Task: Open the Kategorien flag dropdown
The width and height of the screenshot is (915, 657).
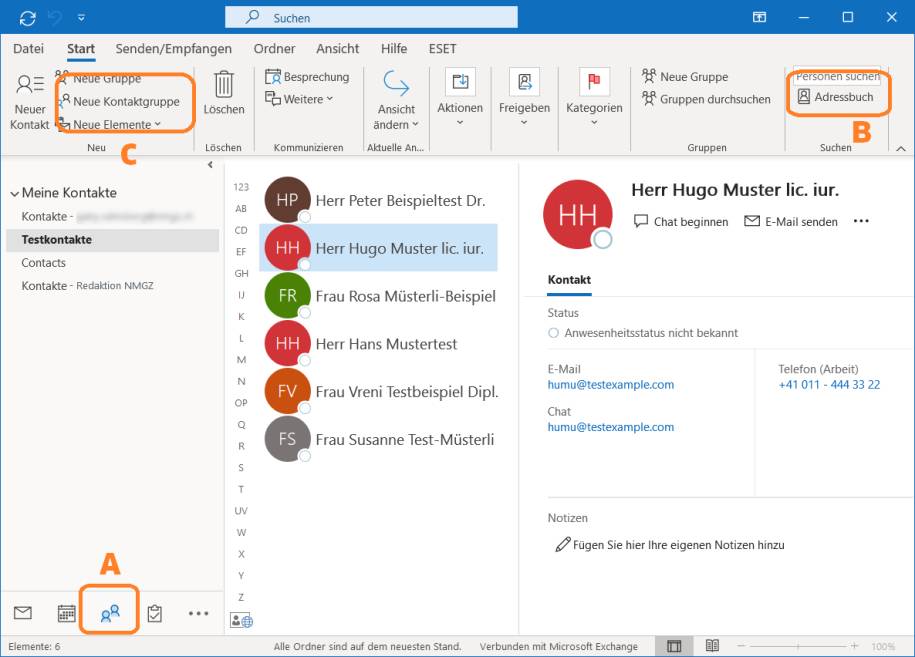Action: [x=594, y=97]
